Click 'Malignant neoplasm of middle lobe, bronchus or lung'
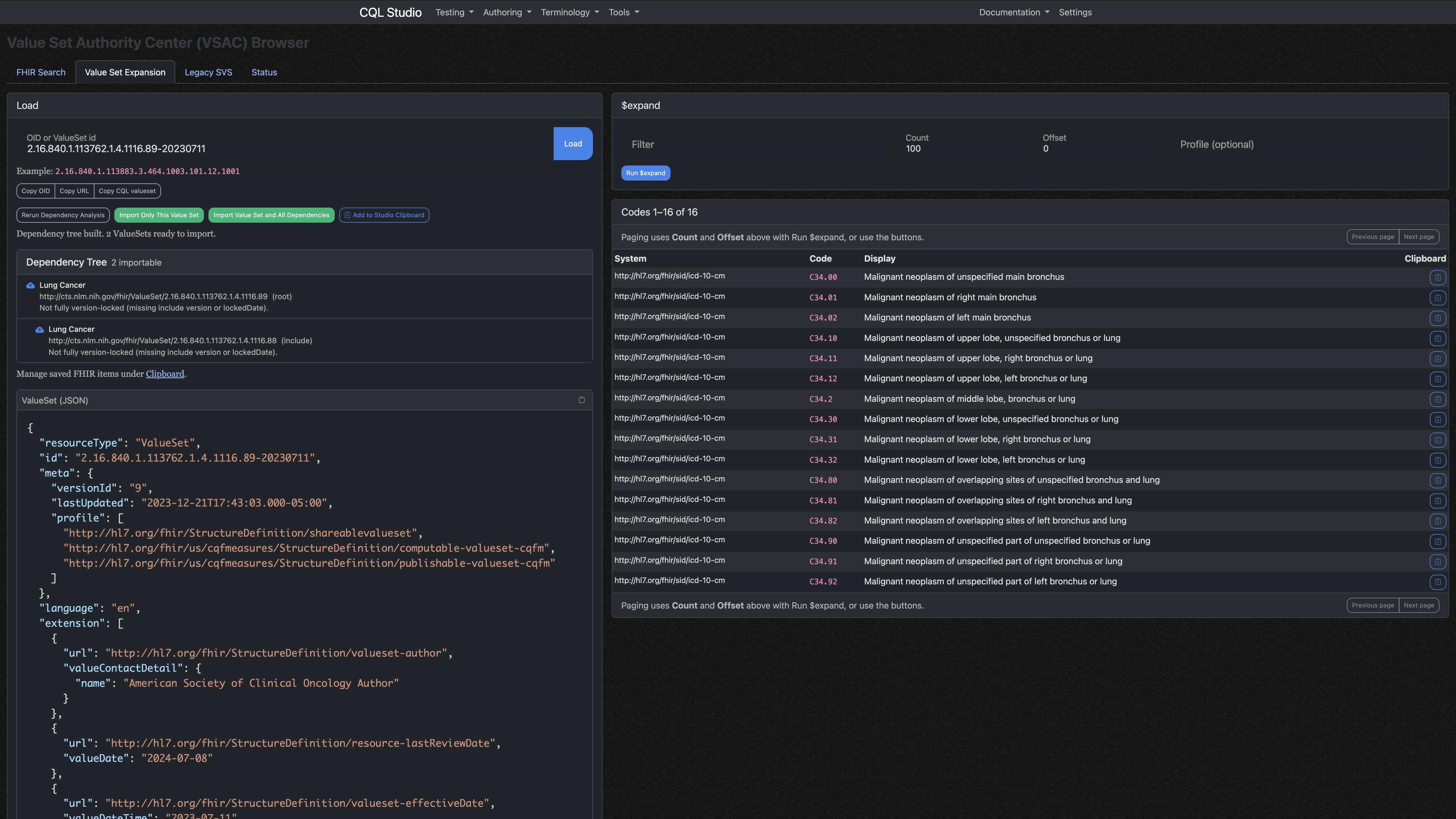Viewport: 1456px width, 819px height. pos(969,399)
